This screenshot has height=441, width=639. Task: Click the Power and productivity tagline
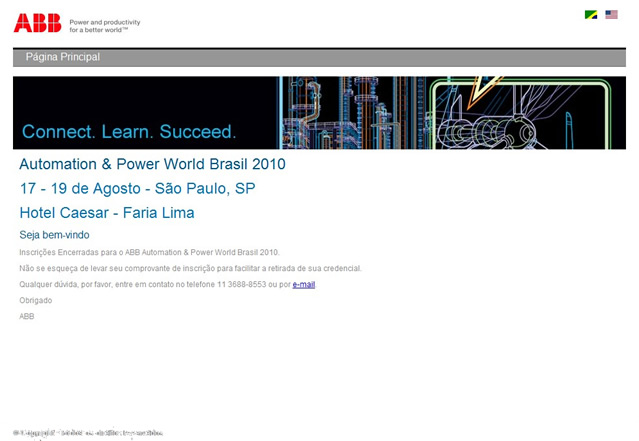[105, 26]
